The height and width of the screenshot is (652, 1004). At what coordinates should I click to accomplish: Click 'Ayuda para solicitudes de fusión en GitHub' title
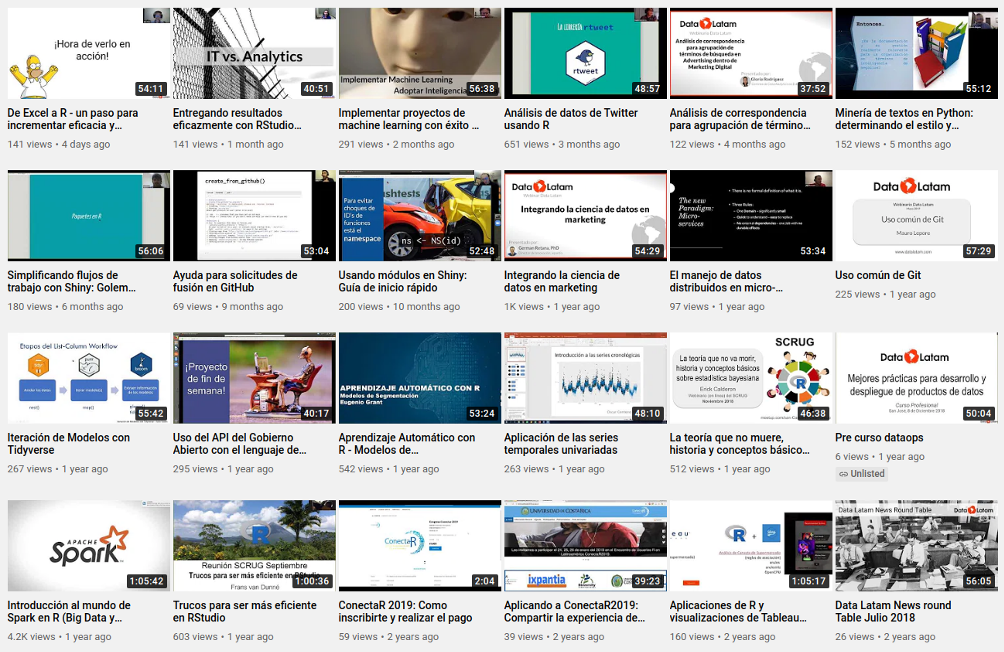[x=235, y=282]
